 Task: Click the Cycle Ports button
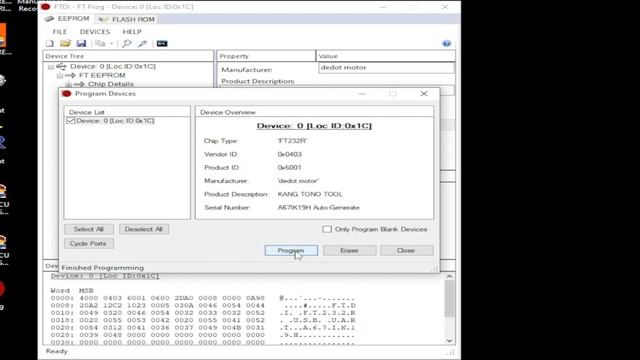[x=89, y=243]
